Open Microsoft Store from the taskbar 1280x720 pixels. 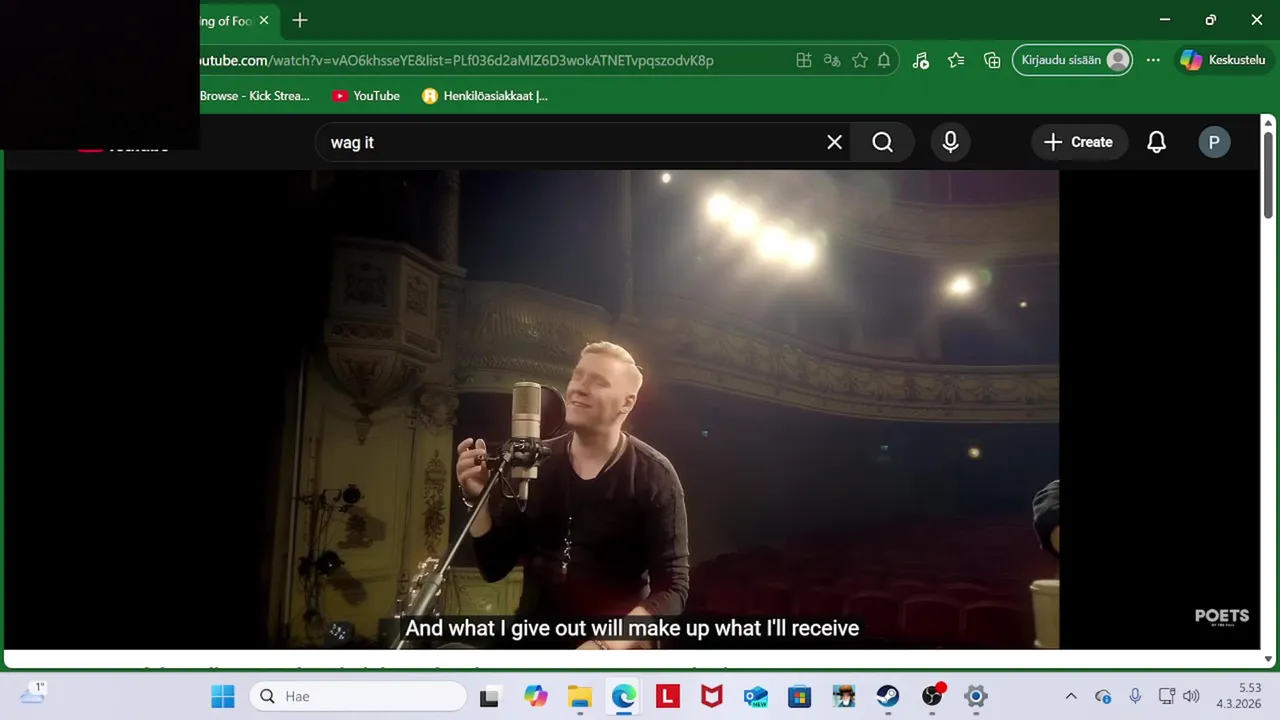(800, 696)
